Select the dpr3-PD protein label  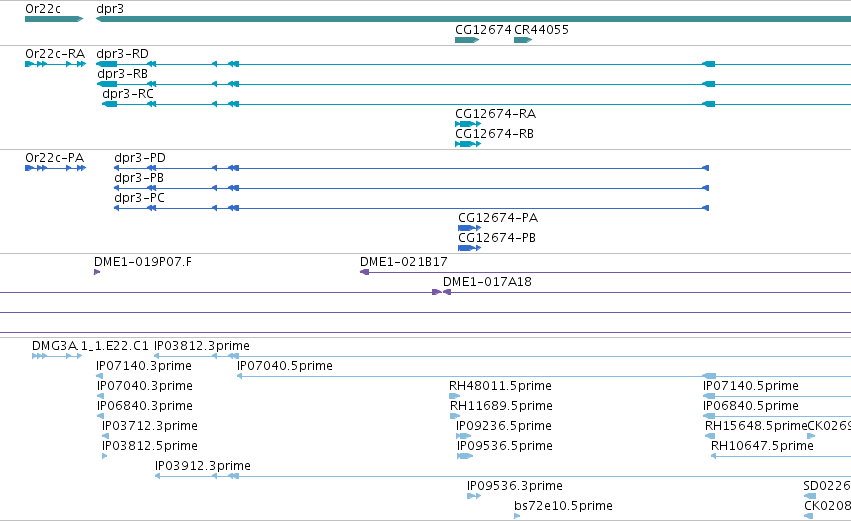pos(139,158)
